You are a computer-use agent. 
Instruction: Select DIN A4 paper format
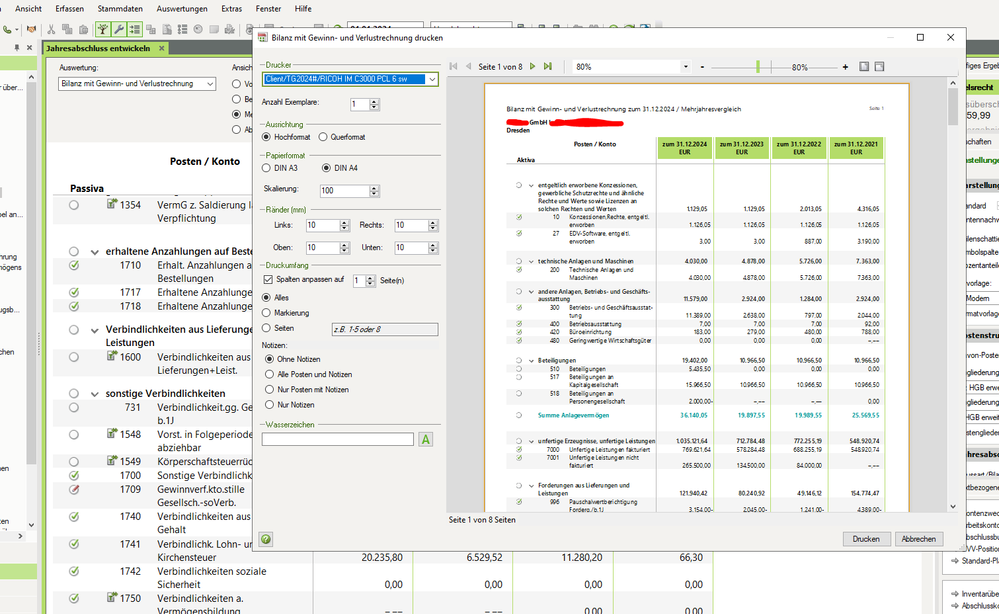(x=326, y=168)
